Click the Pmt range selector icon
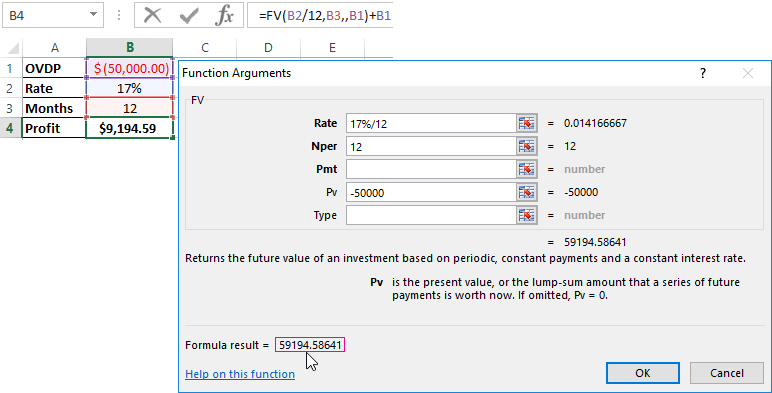The image size is (772, 393). point(526,169)
